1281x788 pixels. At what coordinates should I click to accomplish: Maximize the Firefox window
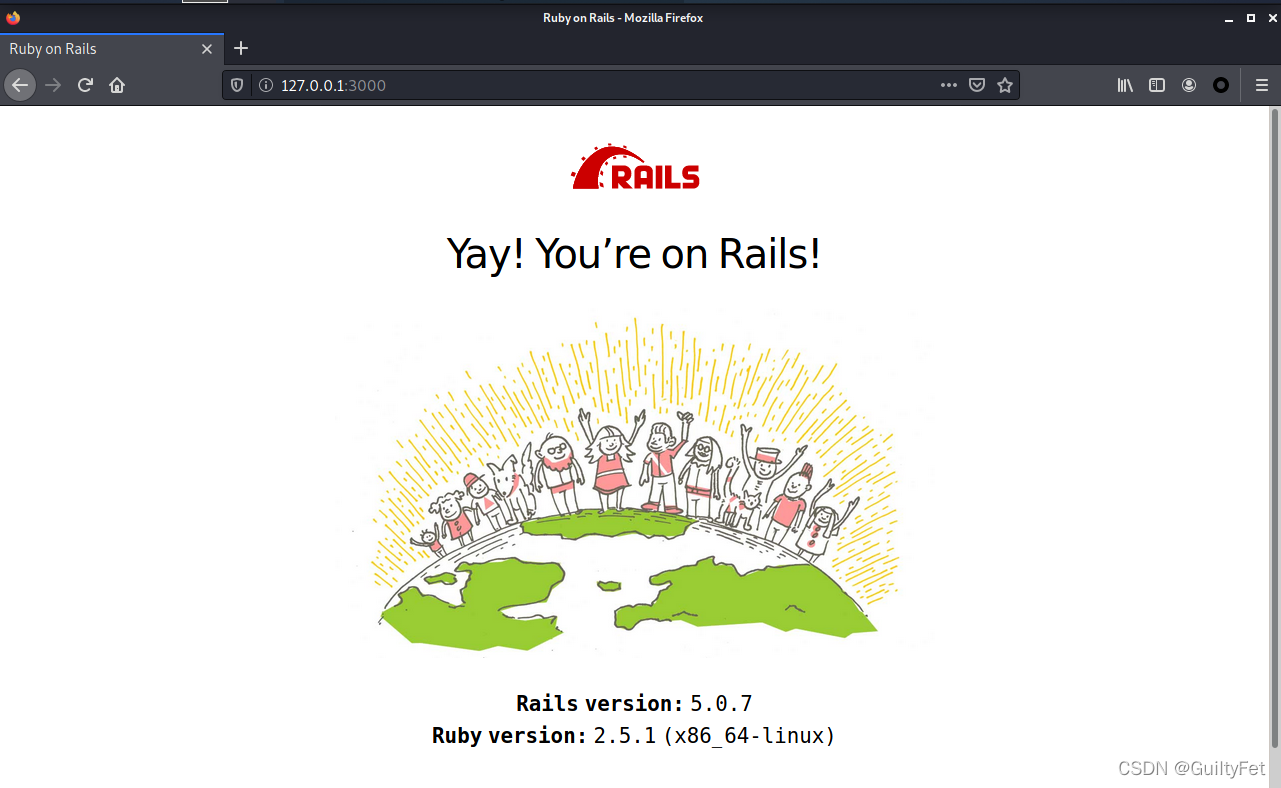[1250, 18]
